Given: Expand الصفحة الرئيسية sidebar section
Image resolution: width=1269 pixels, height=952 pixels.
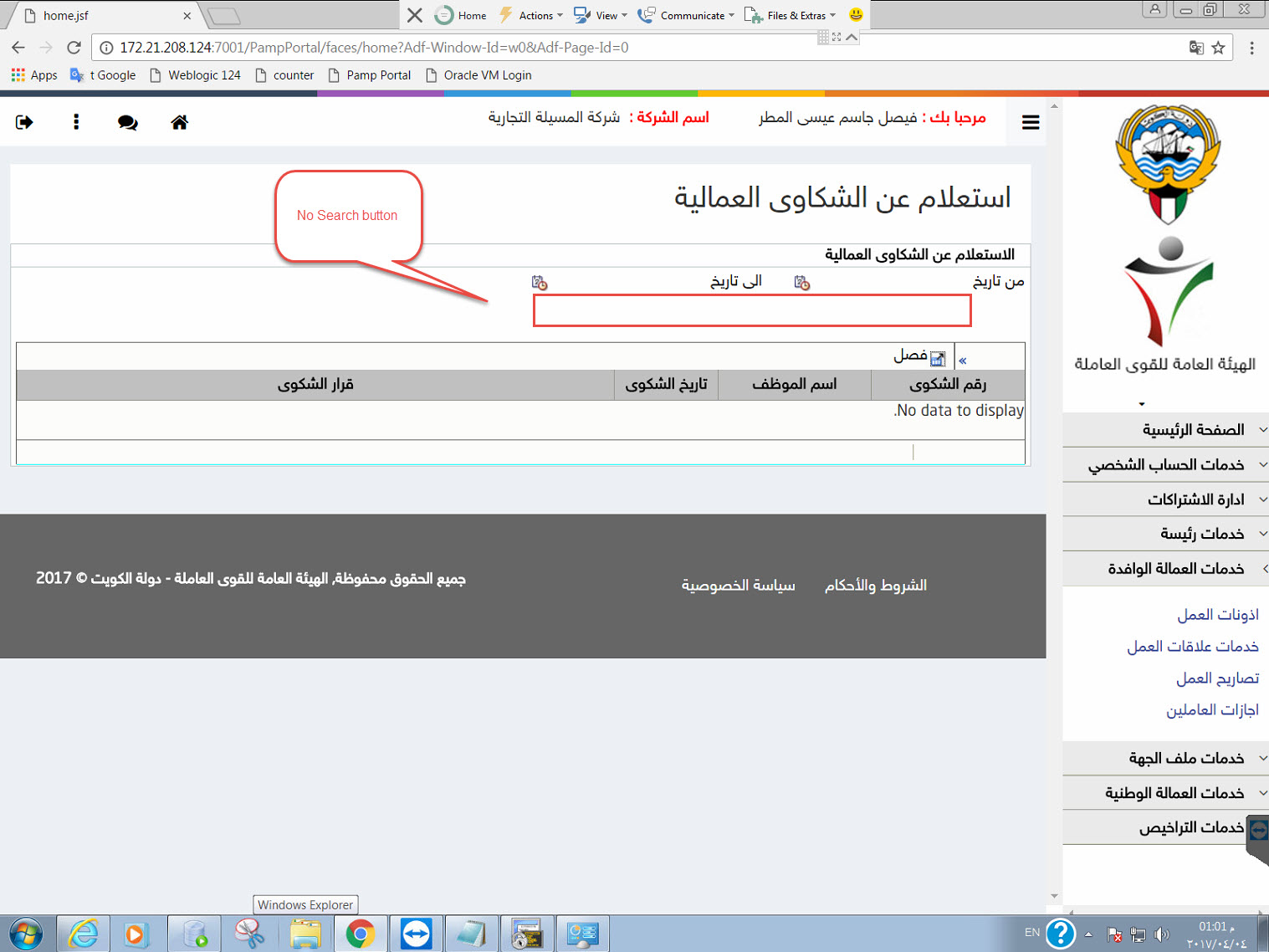Looking at the screenshot, I should [1166, 429].
